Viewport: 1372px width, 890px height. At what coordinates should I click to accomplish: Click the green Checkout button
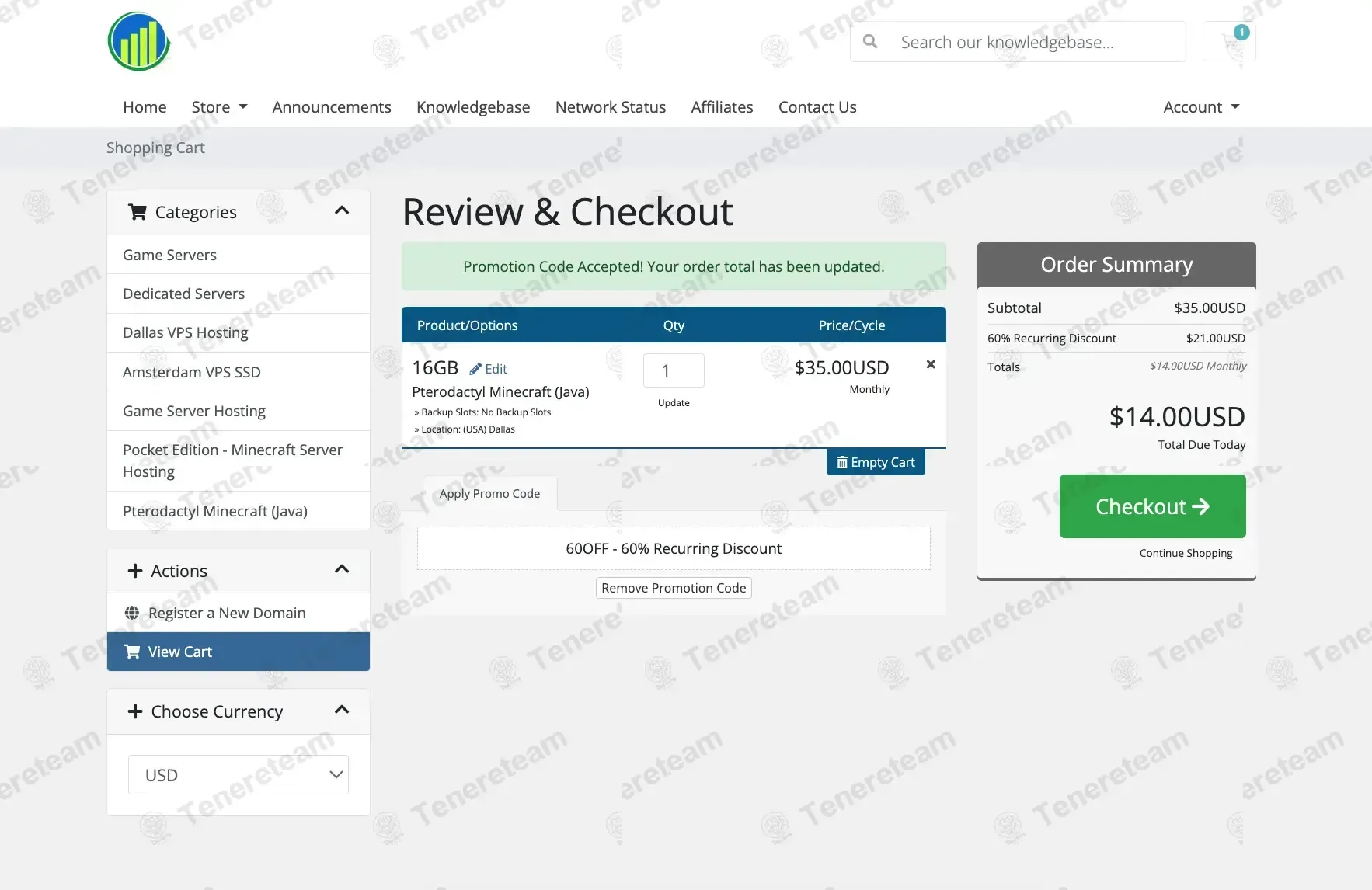point(1152,506)
